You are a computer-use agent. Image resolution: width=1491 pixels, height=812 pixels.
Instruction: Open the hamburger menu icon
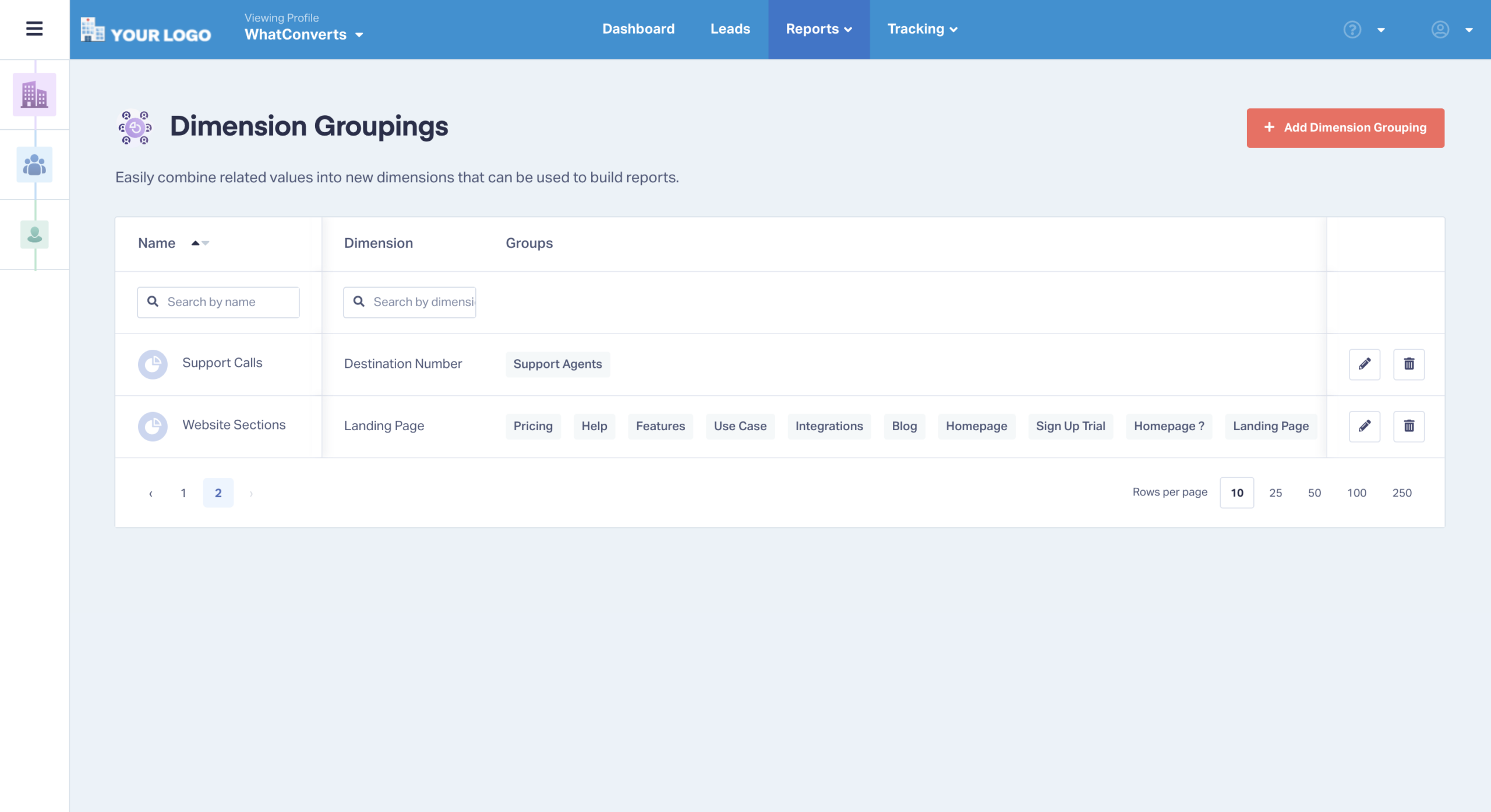[x=34, y=29]
